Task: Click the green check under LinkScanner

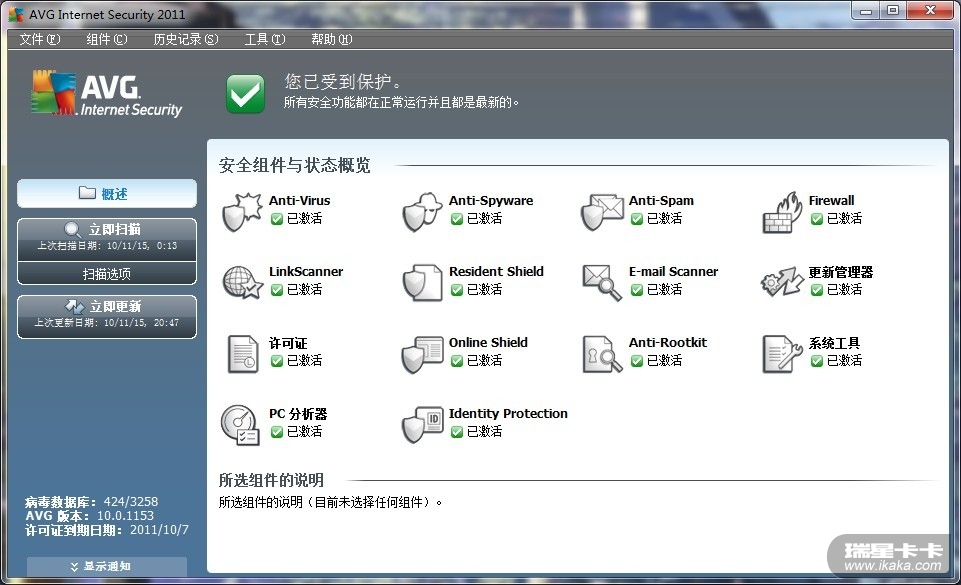Action: pyautogui.click(x=276, y=290)
